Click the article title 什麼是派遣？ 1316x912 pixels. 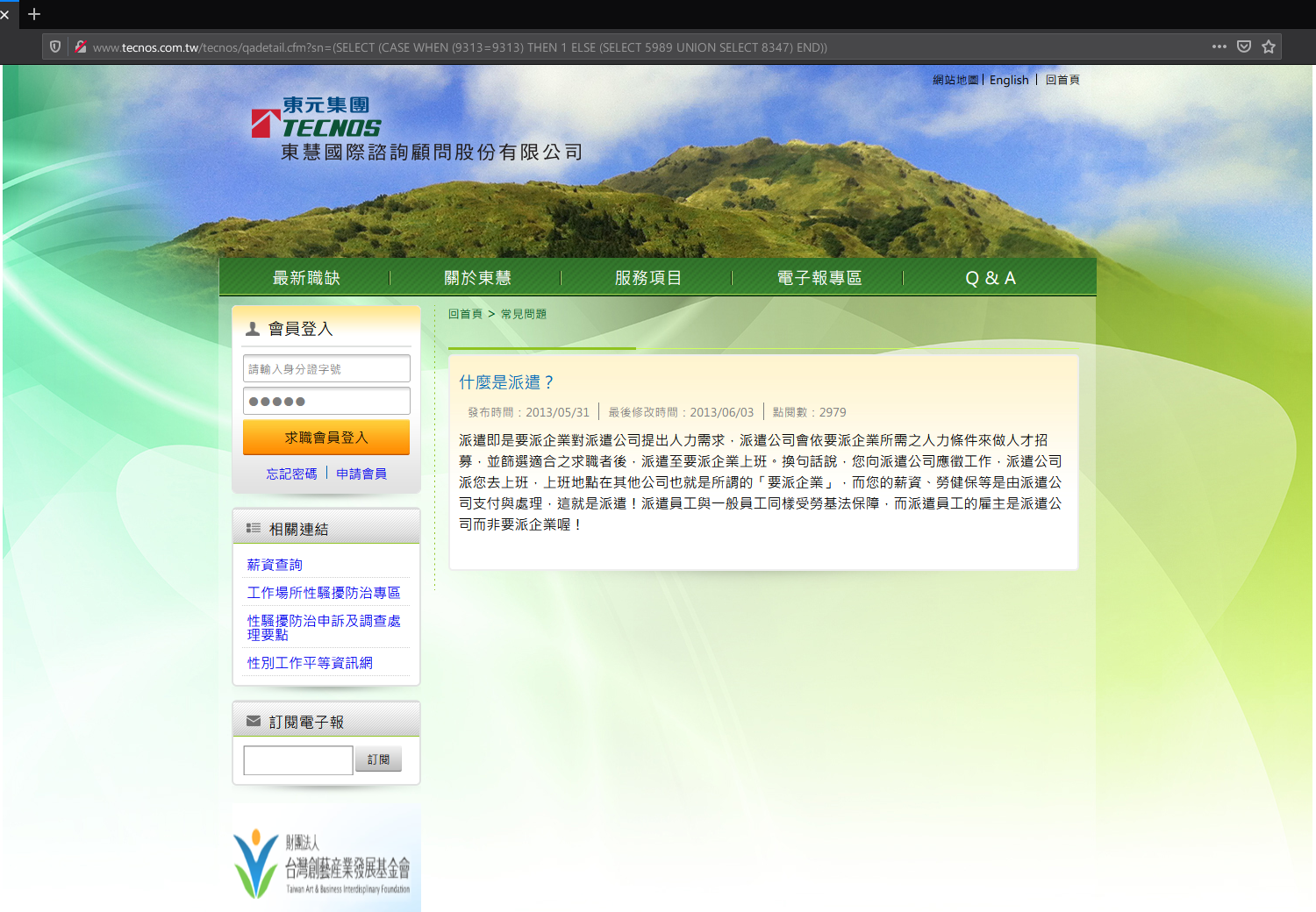click(506, 382)
